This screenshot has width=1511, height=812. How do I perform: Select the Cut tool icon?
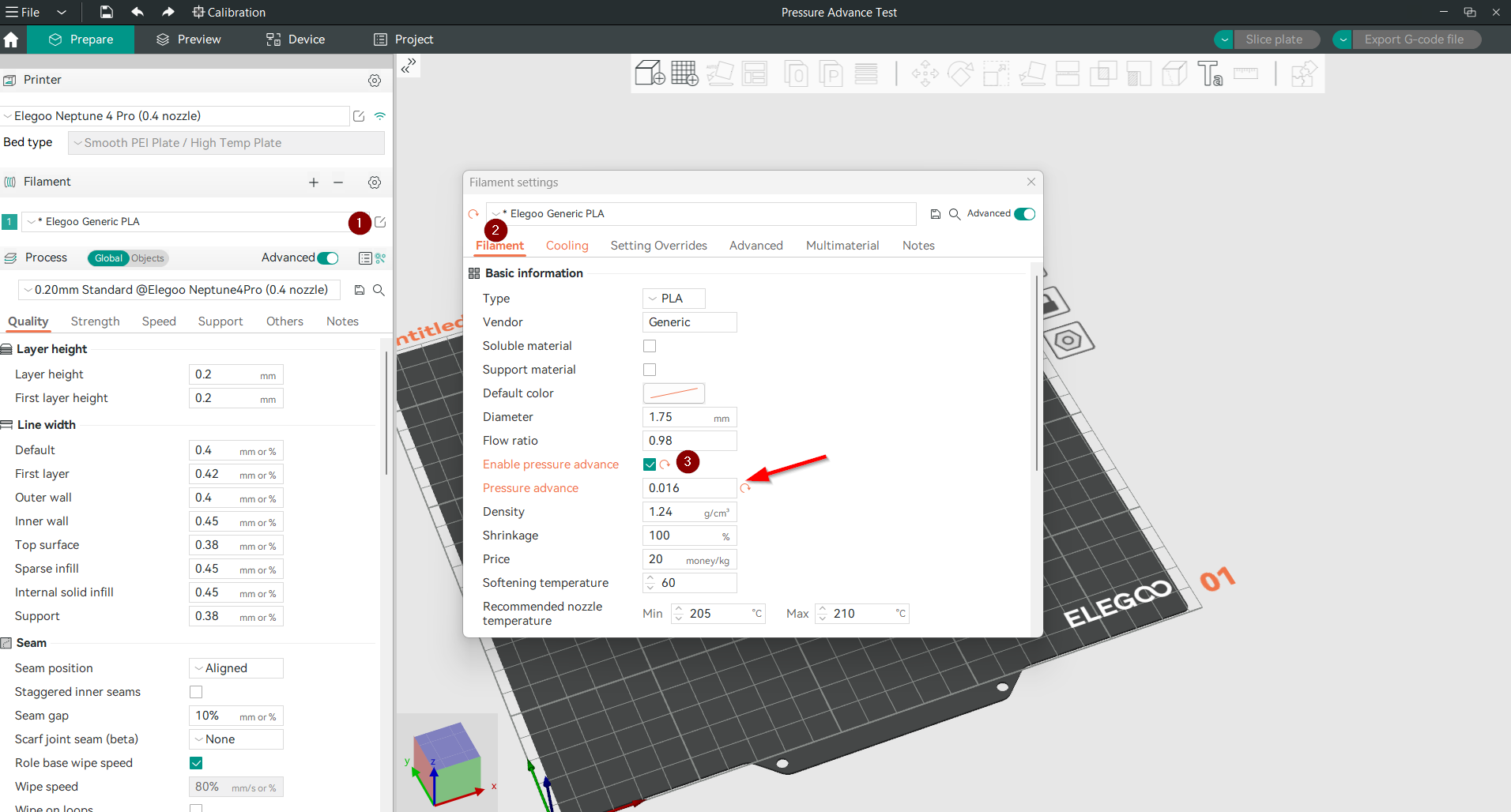pyautogui.click(x=1068, y=73)
